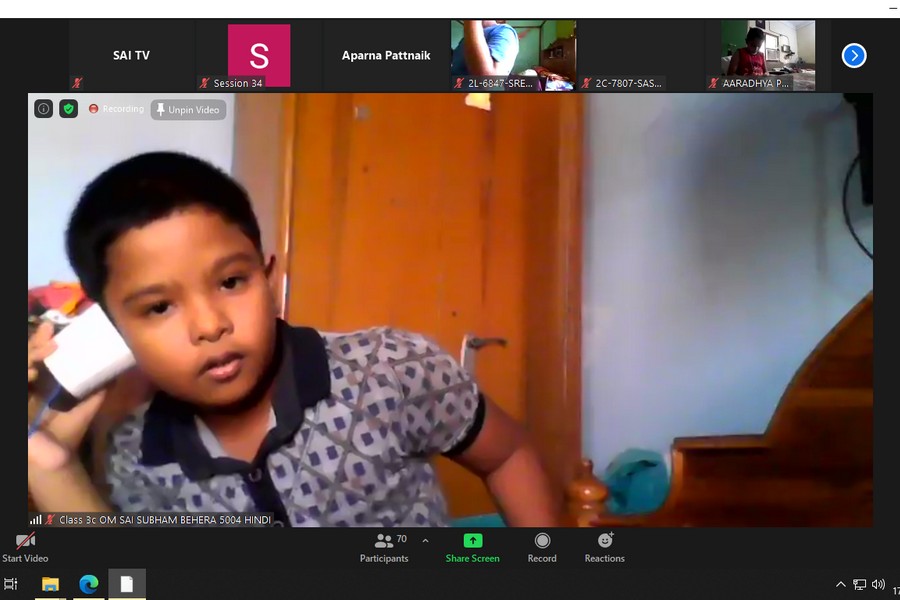Click the red Recording indicator
Viewport: 900px width, 600px height.
[116, 109]
